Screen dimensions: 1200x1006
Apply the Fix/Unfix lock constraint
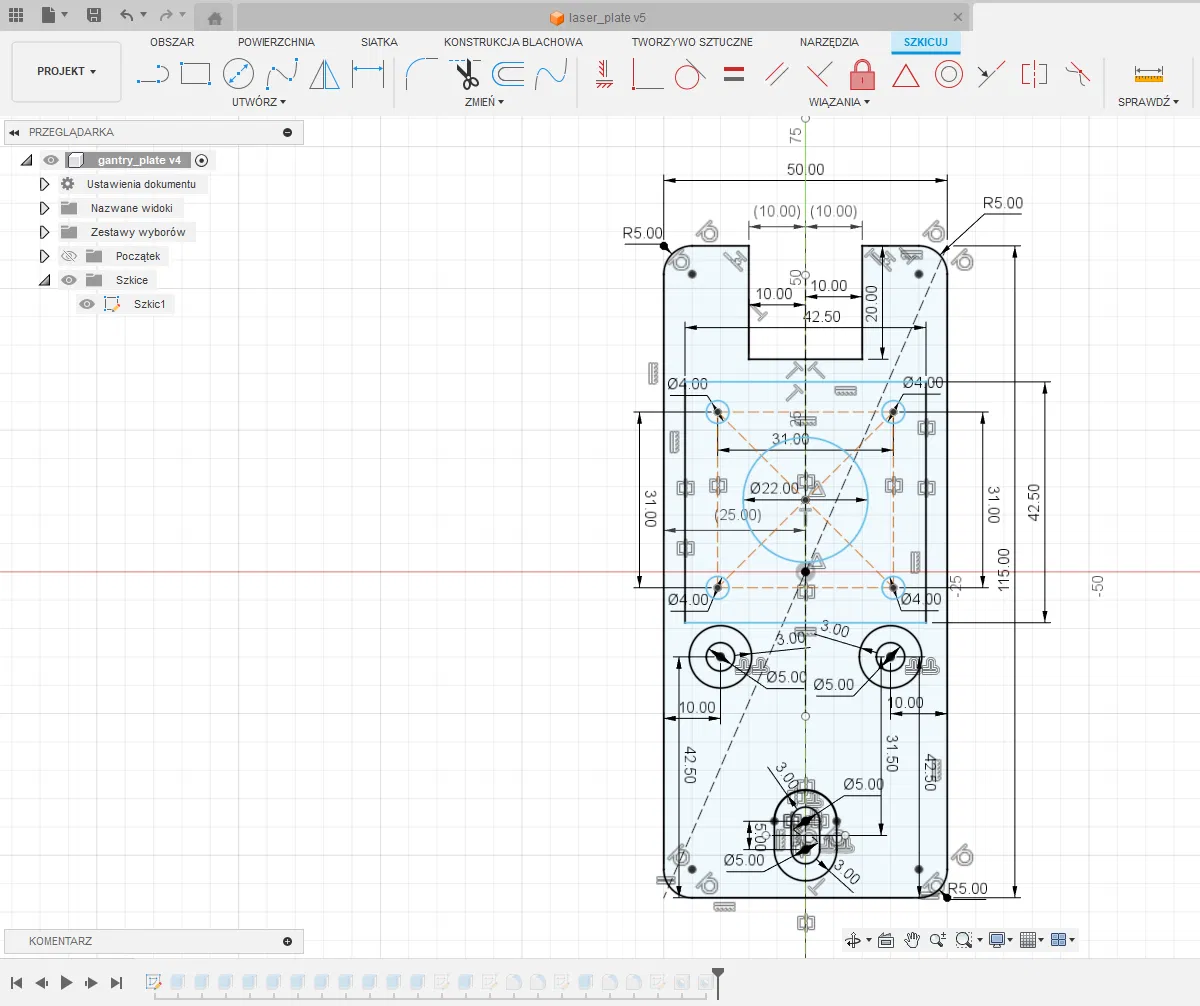click(862, 74)
